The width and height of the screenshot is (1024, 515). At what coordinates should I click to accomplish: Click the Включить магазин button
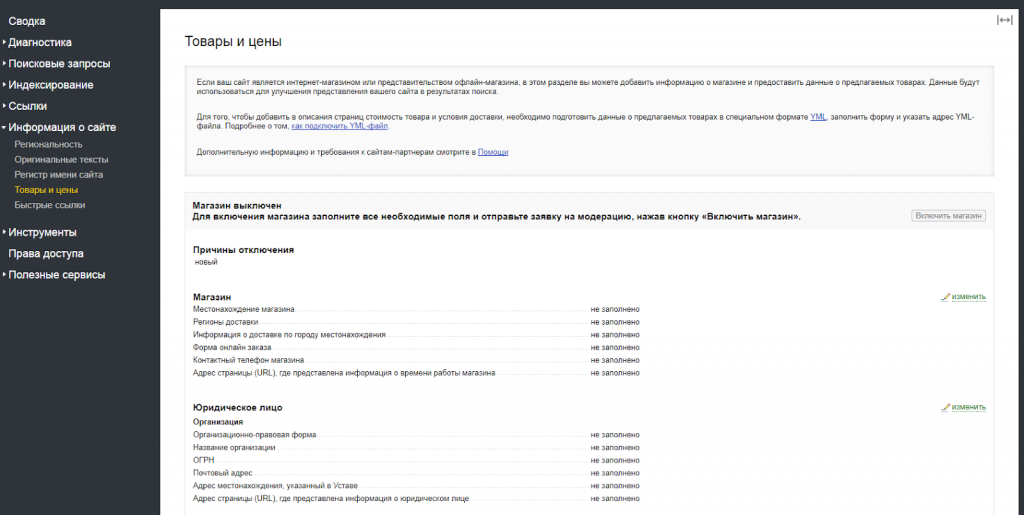948,216
